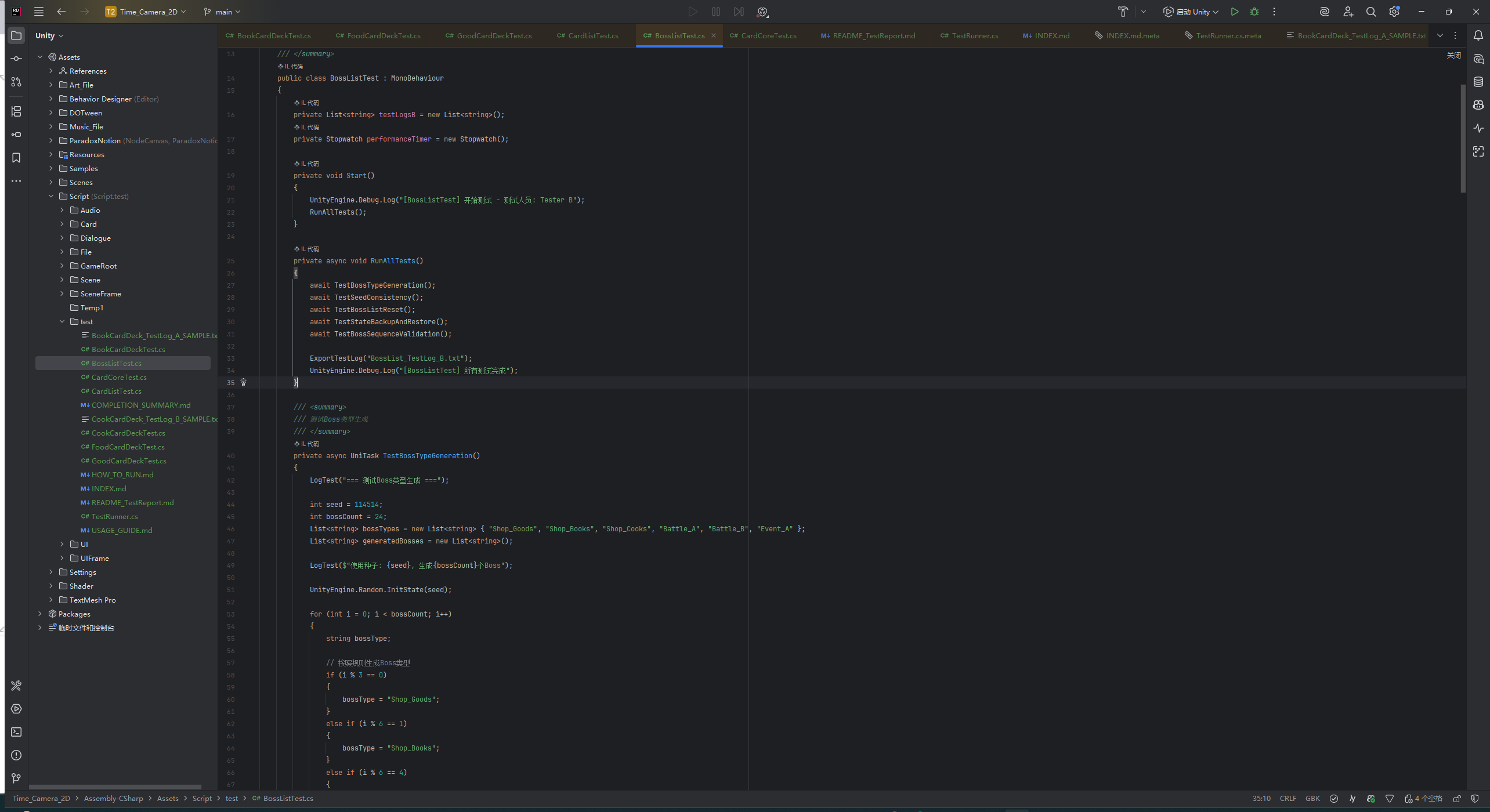Click the Build hammer icon
Image resolution: width=1490 pixels, height=812 pixels.
(1123, 12)
